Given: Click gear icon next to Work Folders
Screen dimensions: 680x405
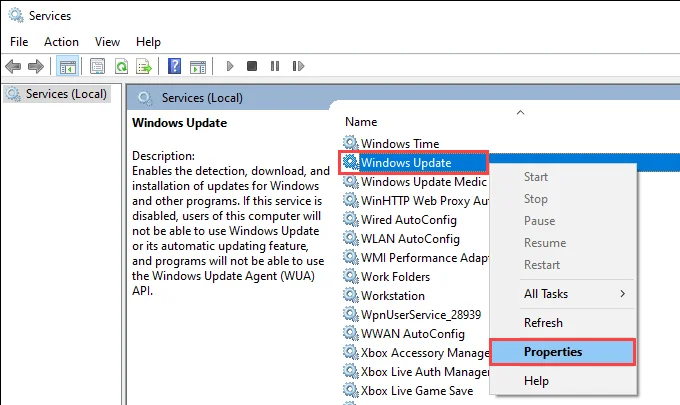Looking at the screenshot, I should click(350, 276).
